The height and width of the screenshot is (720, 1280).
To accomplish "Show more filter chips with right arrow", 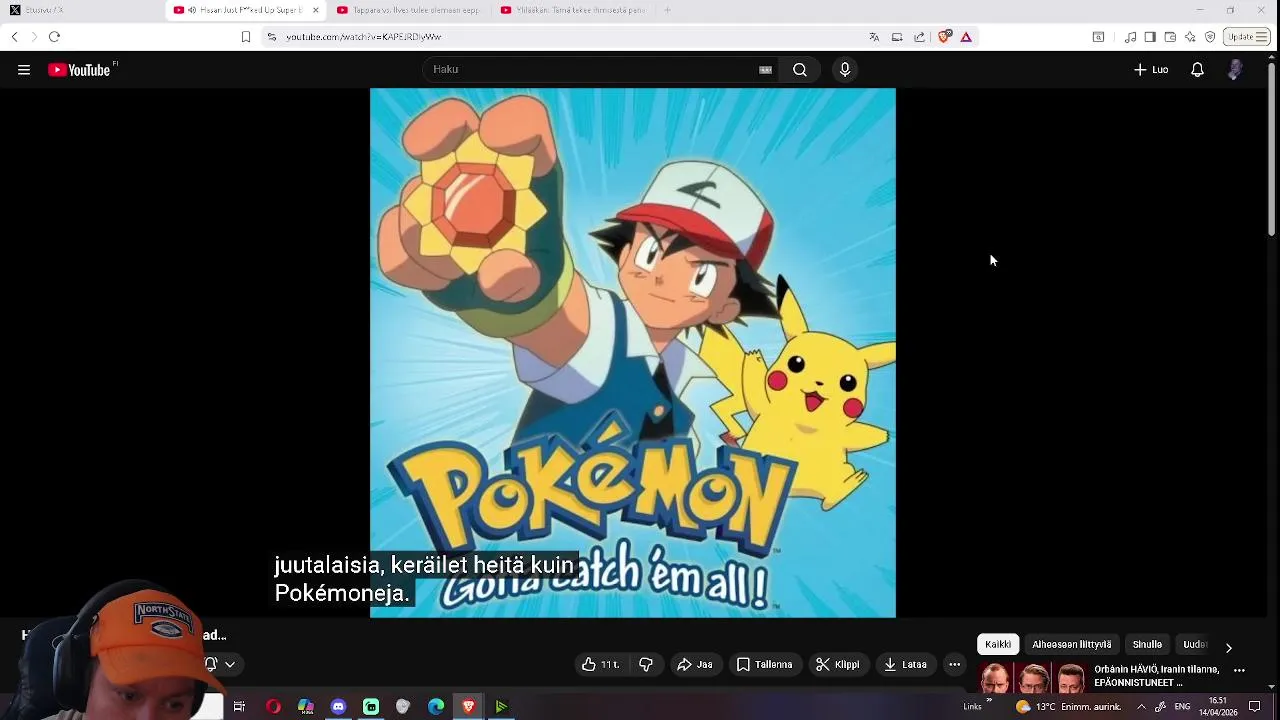I will [x=1229, y=648].
